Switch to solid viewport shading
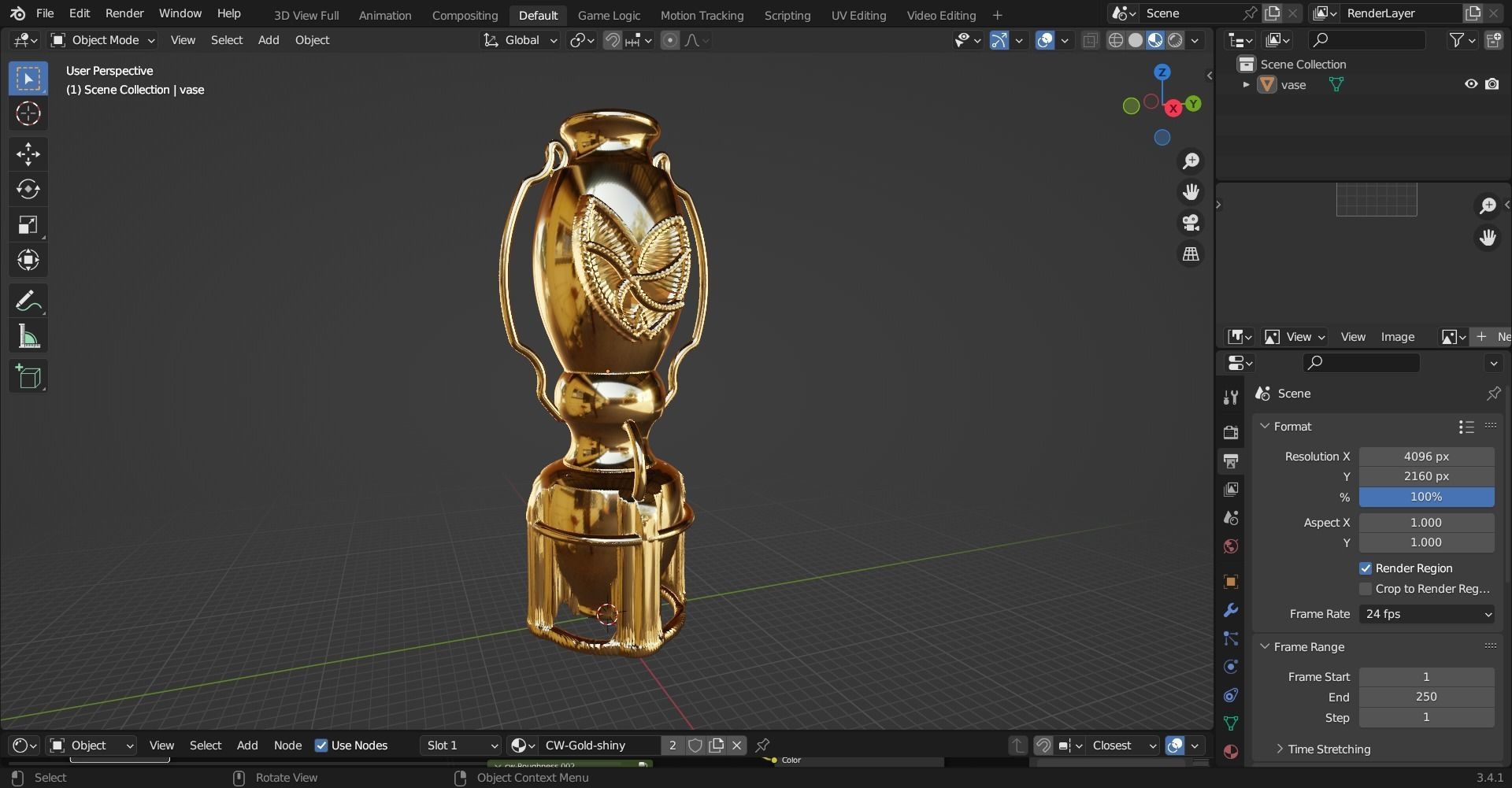 tap(1136, 40)
